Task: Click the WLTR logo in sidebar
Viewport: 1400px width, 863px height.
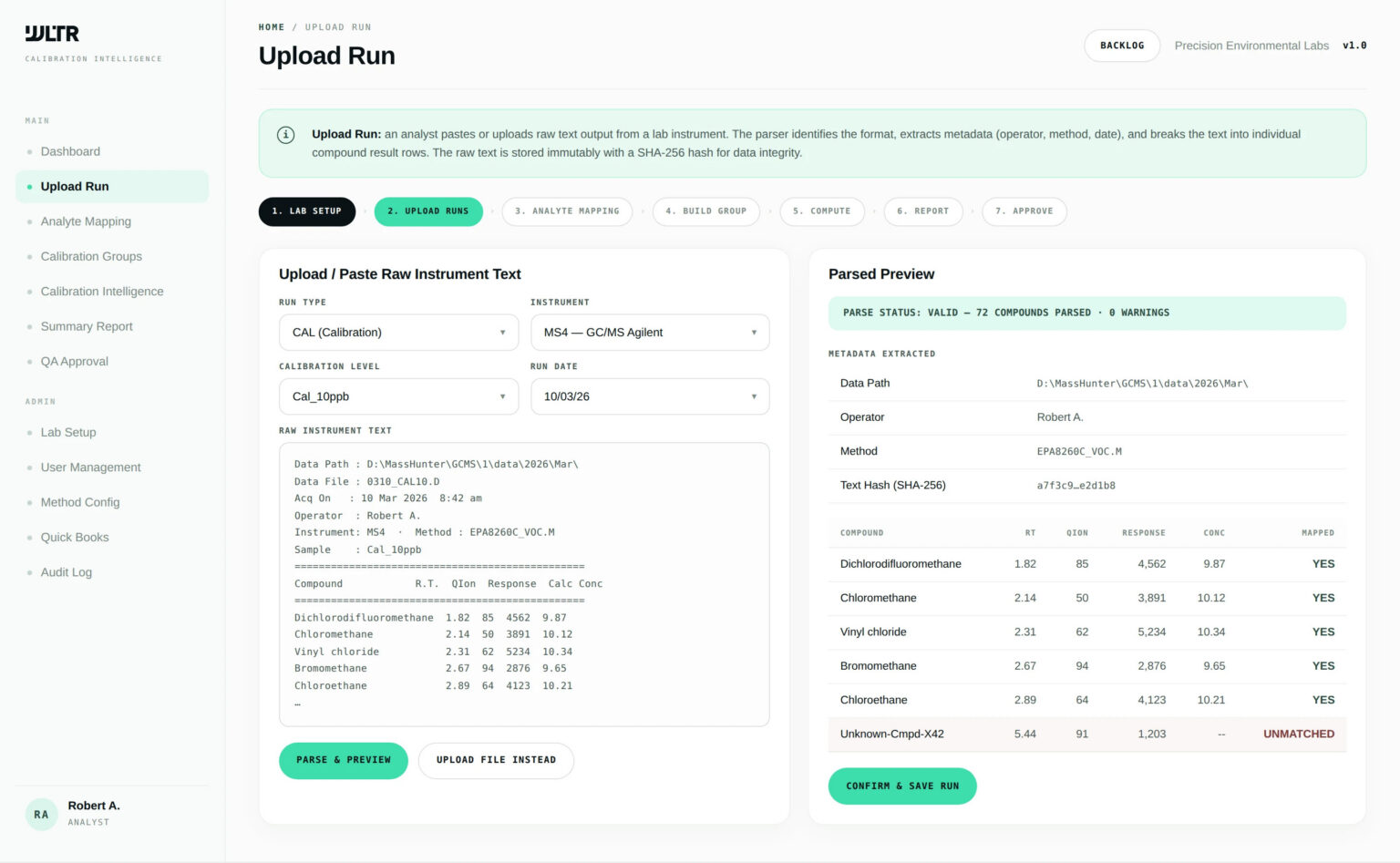Action: [52, 34]
